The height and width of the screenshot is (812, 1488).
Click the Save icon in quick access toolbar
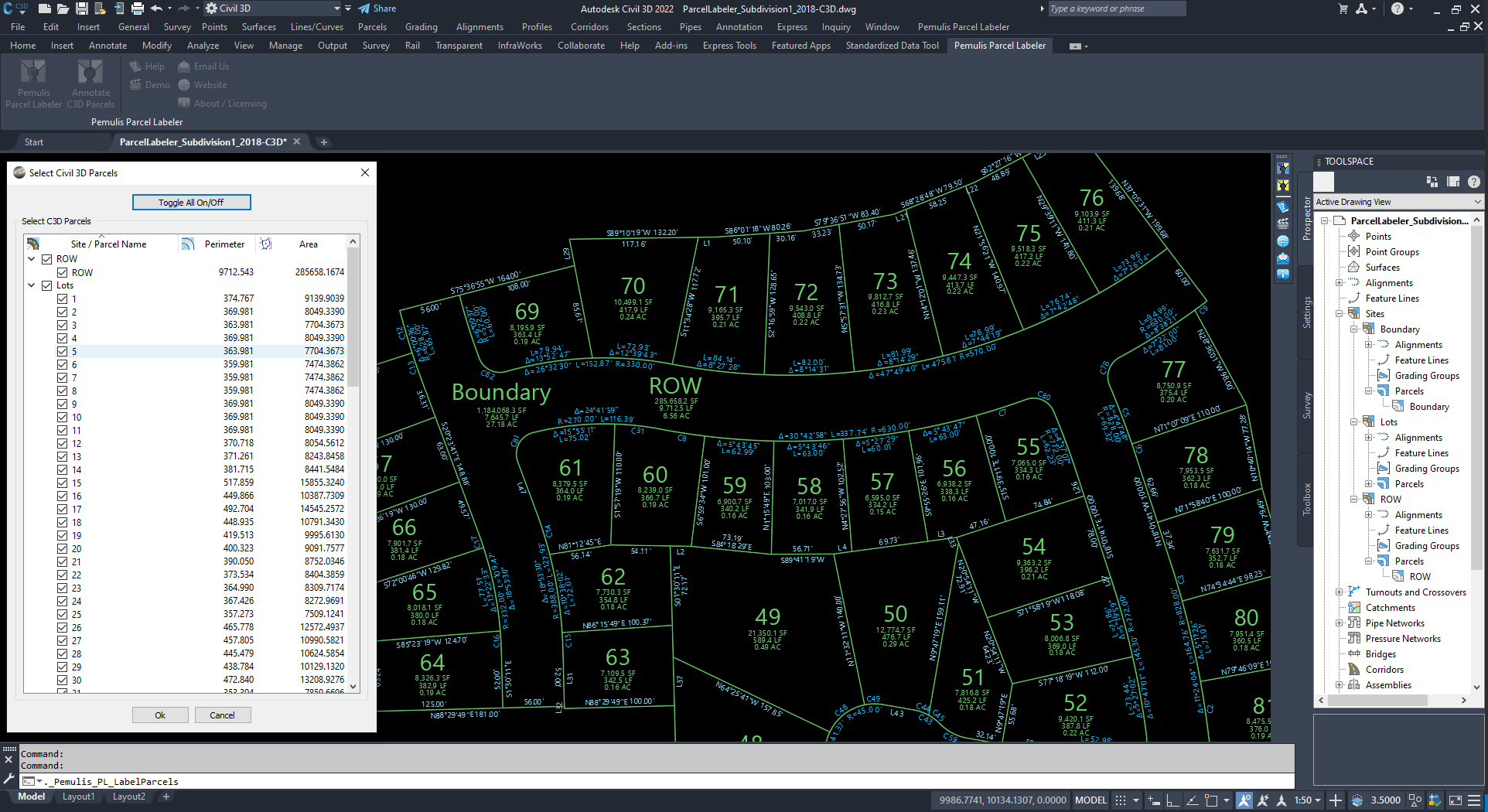click(x=83, y=9)
